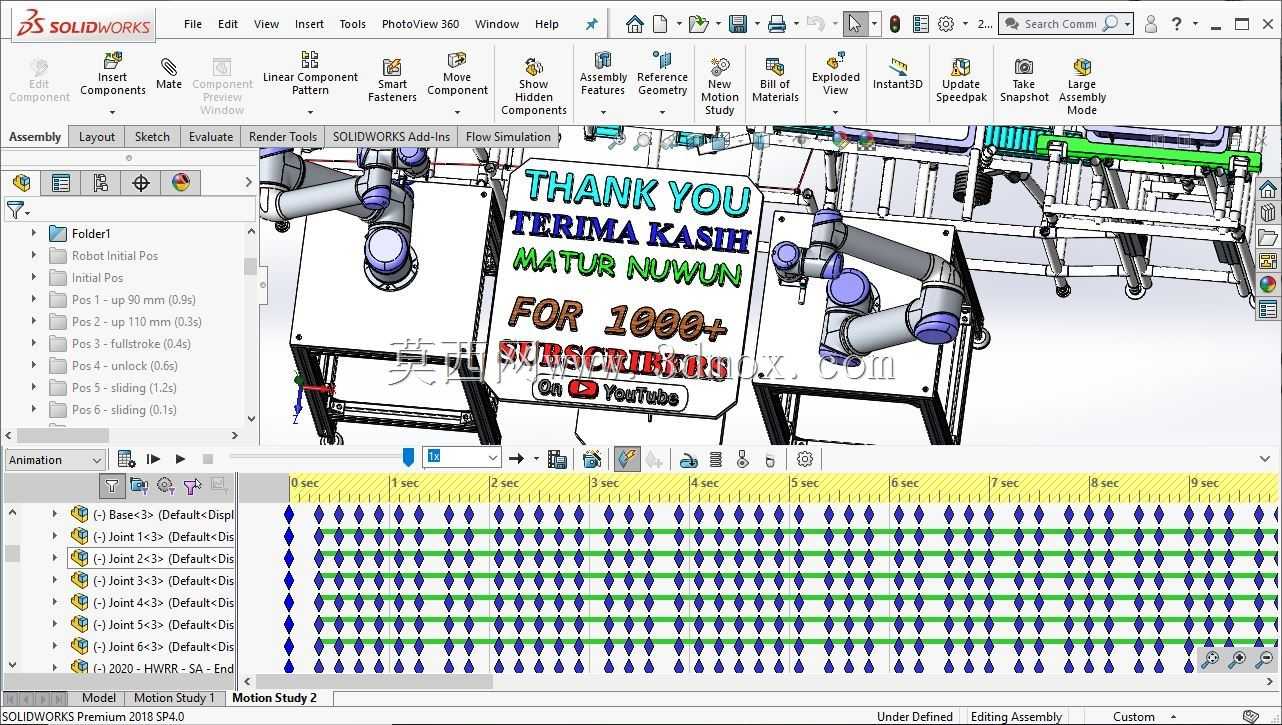Screen dimensions: 1282x725
Task: Open the Insert menu
Action: [x=309, y=24]
